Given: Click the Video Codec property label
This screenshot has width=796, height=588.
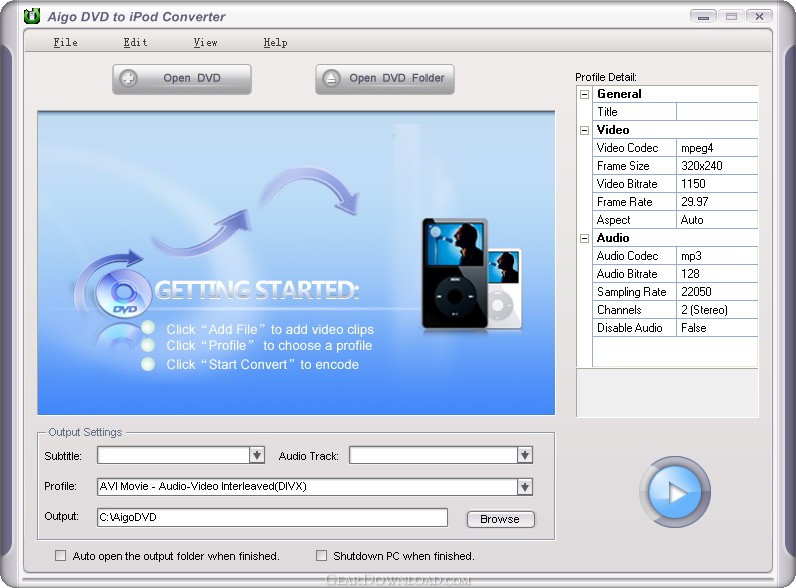Looking at the screenshot, I should [627, 148].
